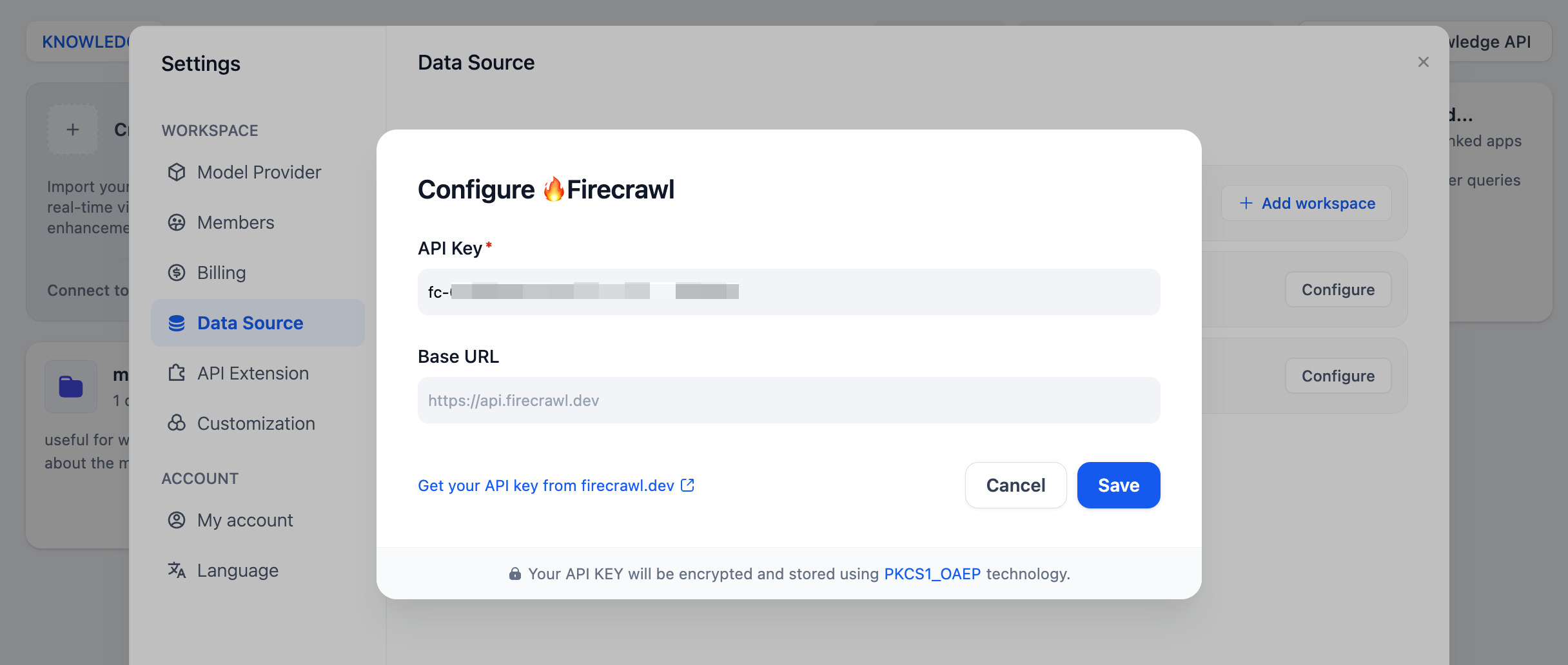Screen dimensions: 1568x665
Task: Click the Data Source database icon
Action: point(177,323)
